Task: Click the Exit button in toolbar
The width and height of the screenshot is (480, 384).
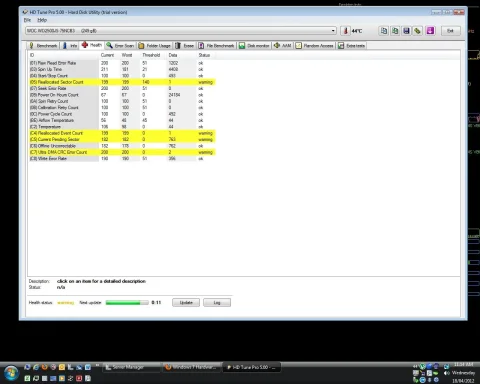Action: 451,31
